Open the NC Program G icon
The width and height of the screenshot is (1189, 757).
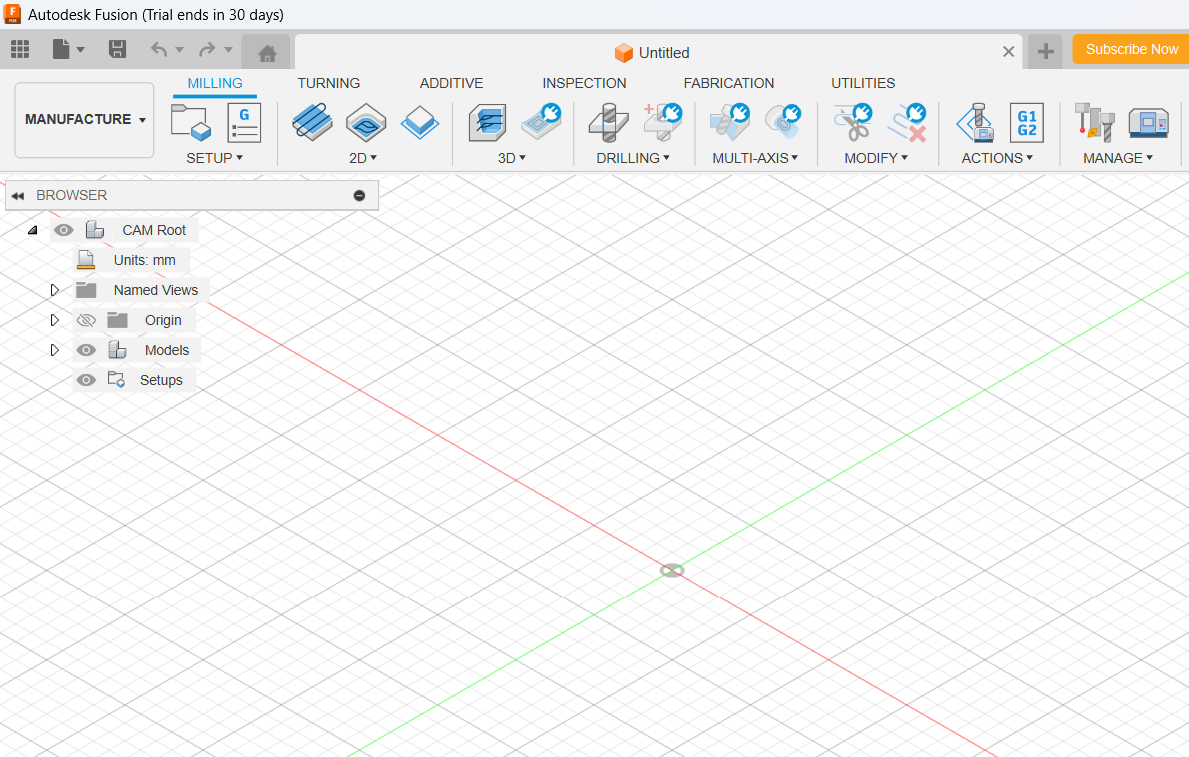point(244,123)
